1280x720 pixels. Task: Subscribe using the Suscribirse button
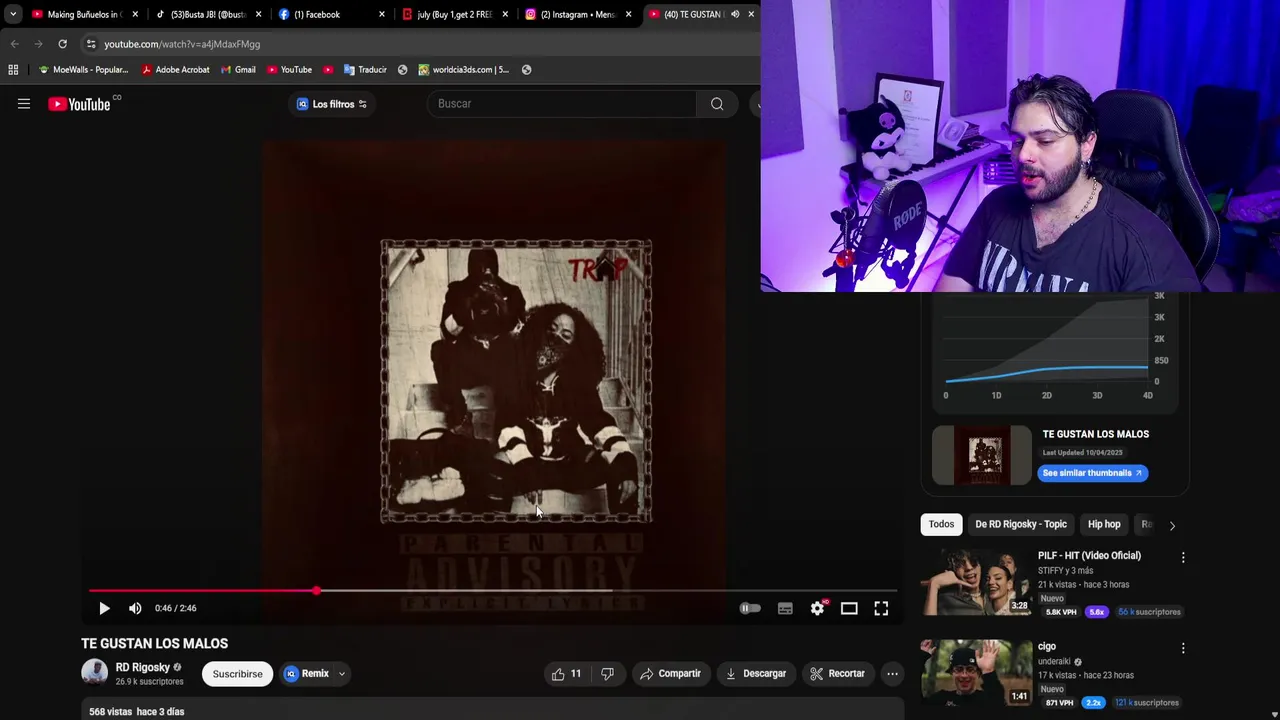(x=237, y=674)
